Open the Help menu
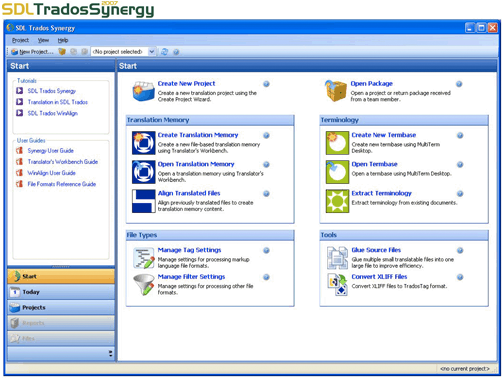This screenshot has width=503, height=382. pos(63,40)
